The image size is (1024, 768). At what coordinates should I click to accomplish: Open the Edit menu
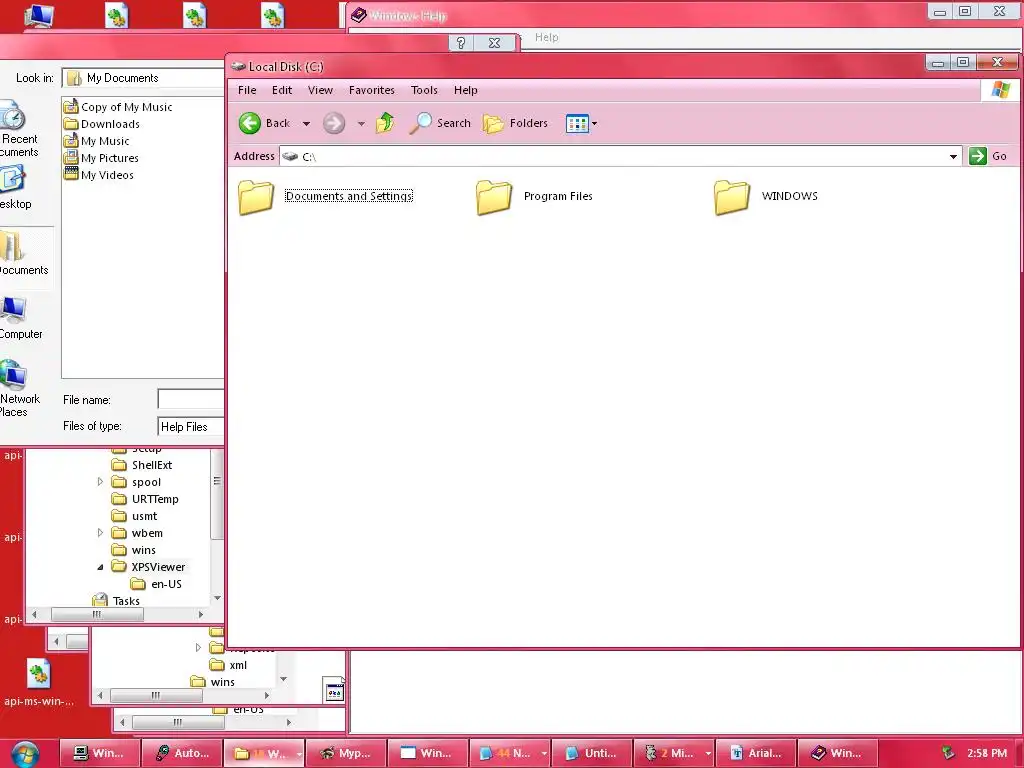click(x=281, y=90)
